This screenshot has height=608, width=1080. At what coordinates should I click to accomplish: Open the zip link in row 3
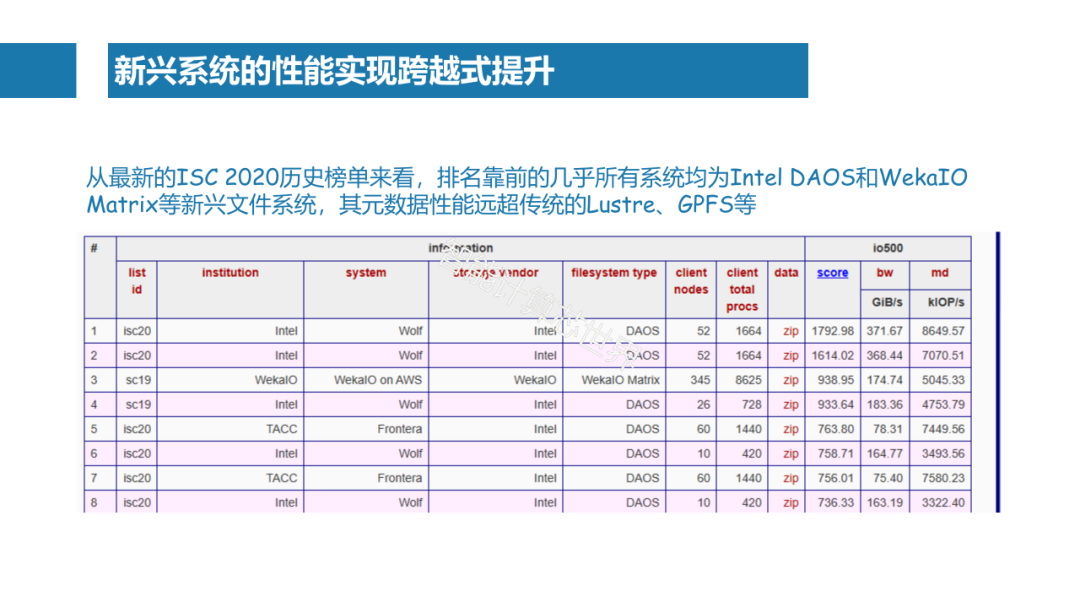[791, 380]
